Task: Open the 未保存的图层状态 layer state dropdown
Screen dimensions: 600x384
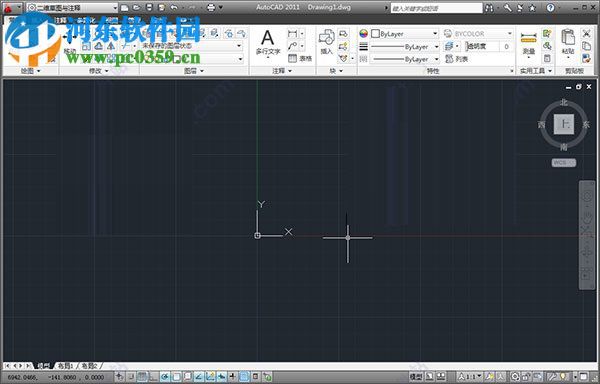Action: 192,46
